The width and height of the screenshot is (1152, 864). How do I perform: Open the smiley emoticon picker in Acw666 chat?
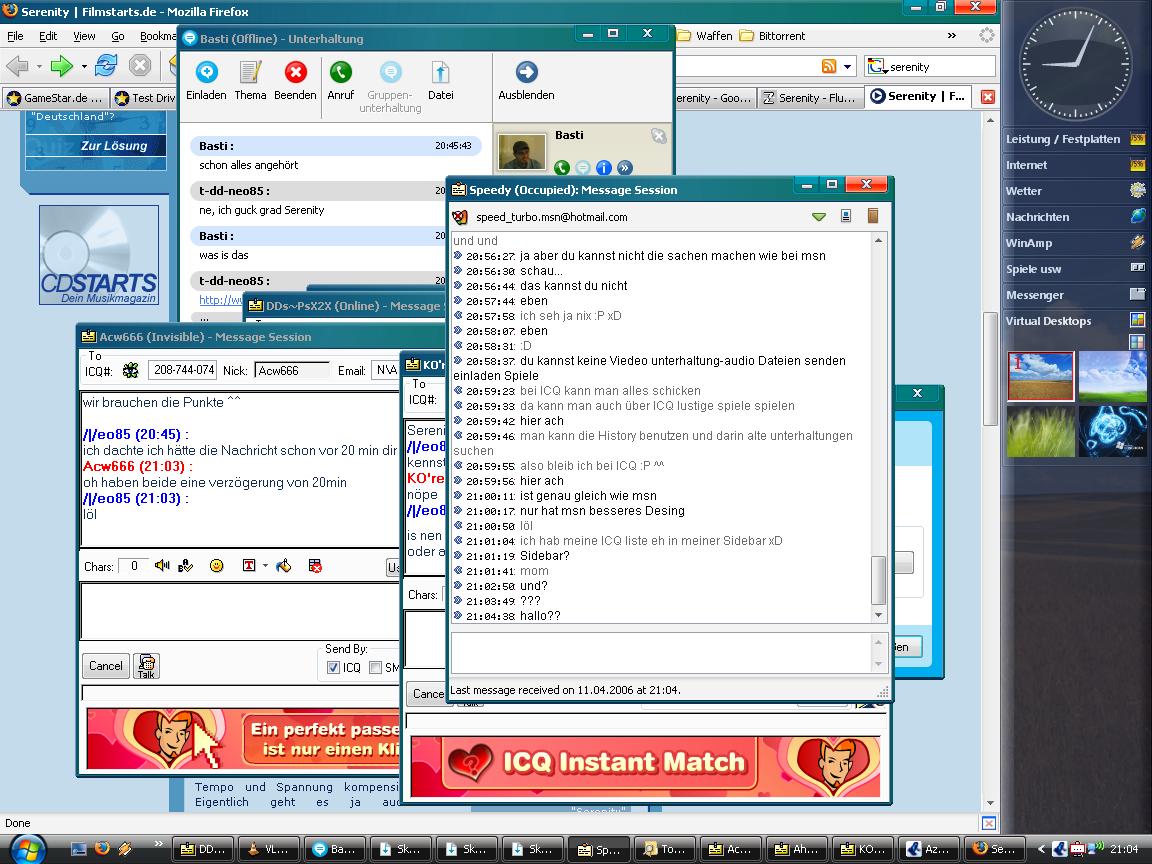coord(216,566)
